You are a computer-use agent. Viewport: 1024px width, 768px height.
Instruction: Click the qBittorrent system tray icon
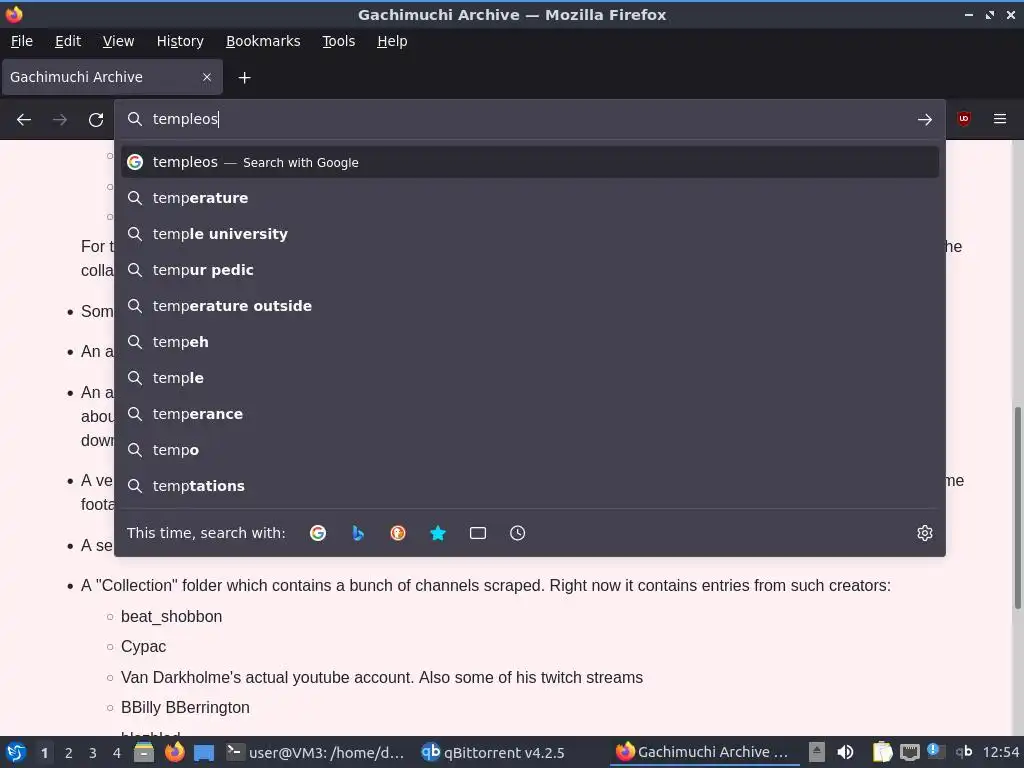pos(964,752)
